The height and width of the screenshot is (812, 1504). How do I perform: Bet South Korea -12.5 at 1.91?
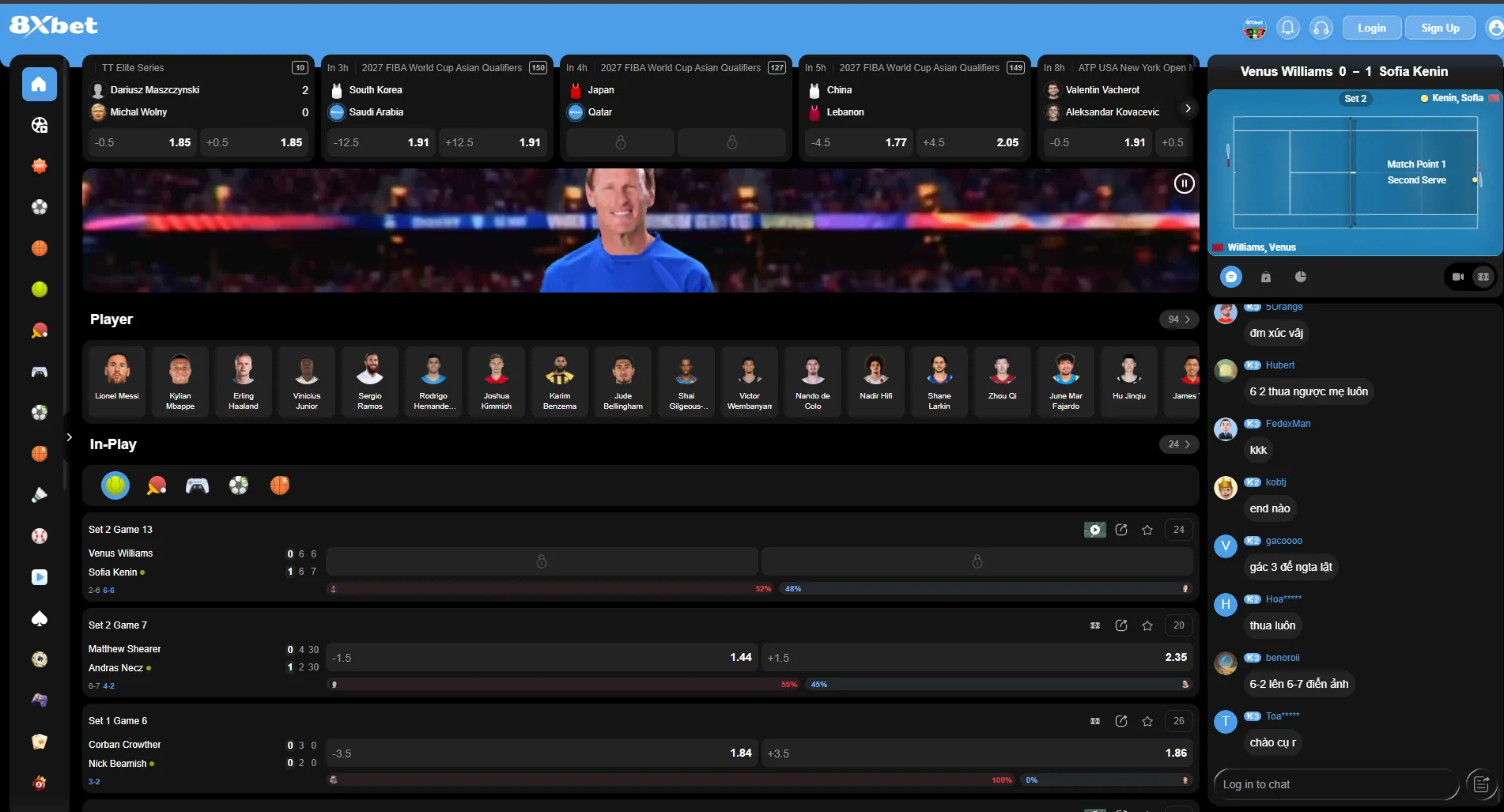(x=381, y=142)
